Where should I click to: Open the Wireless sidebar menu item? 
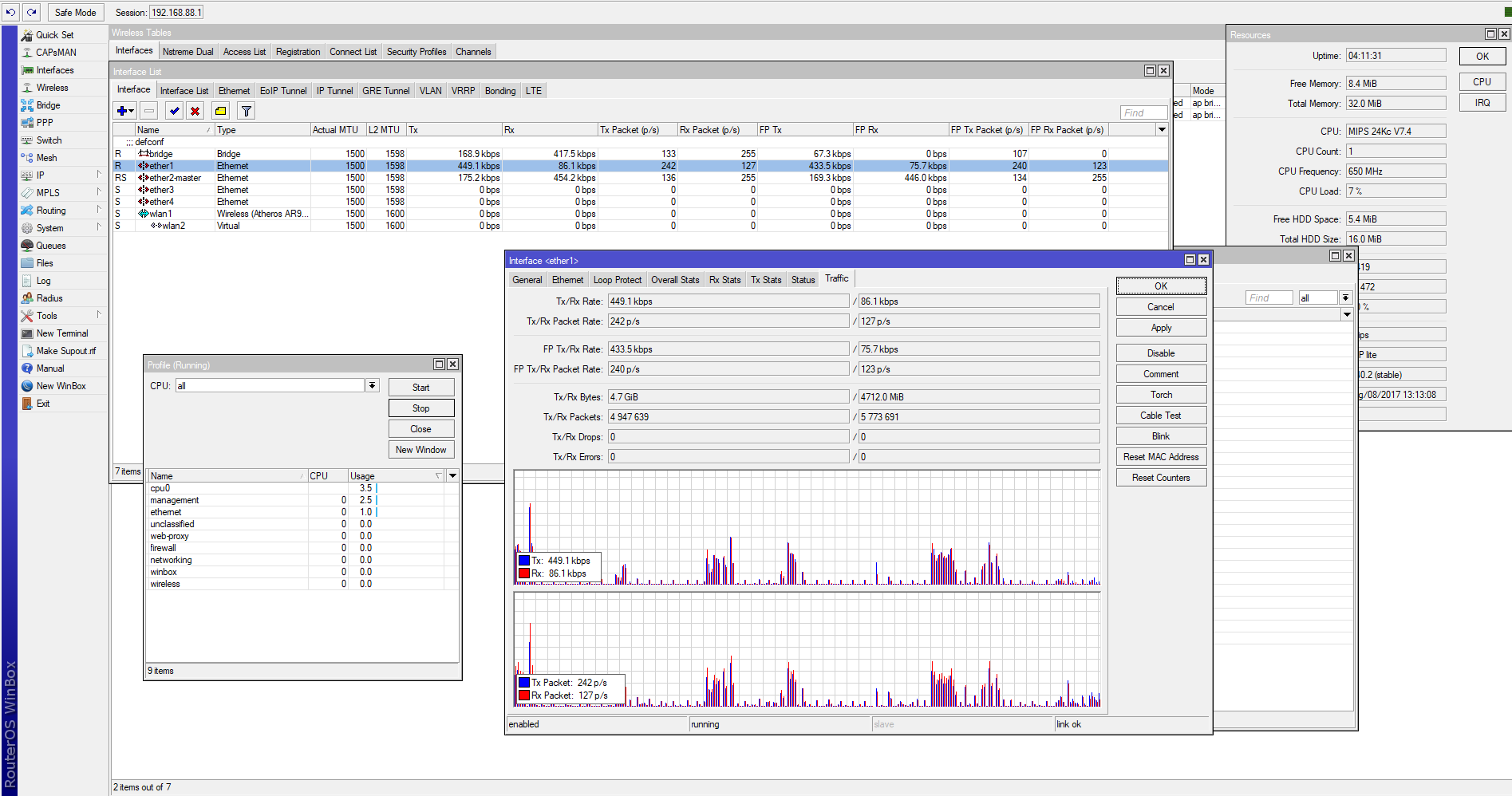tap(52, 88)
